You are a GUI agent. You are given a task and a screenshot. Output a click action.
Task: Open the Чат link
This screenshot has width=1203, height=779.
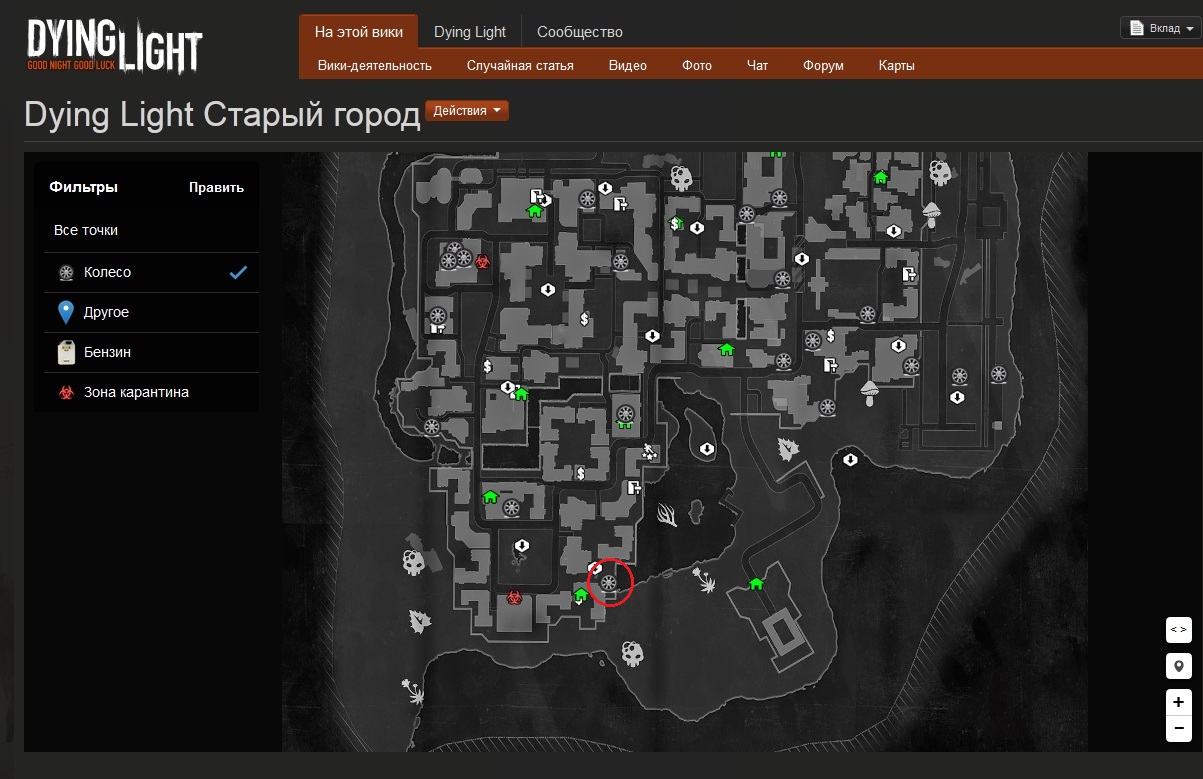pos(758,65)
